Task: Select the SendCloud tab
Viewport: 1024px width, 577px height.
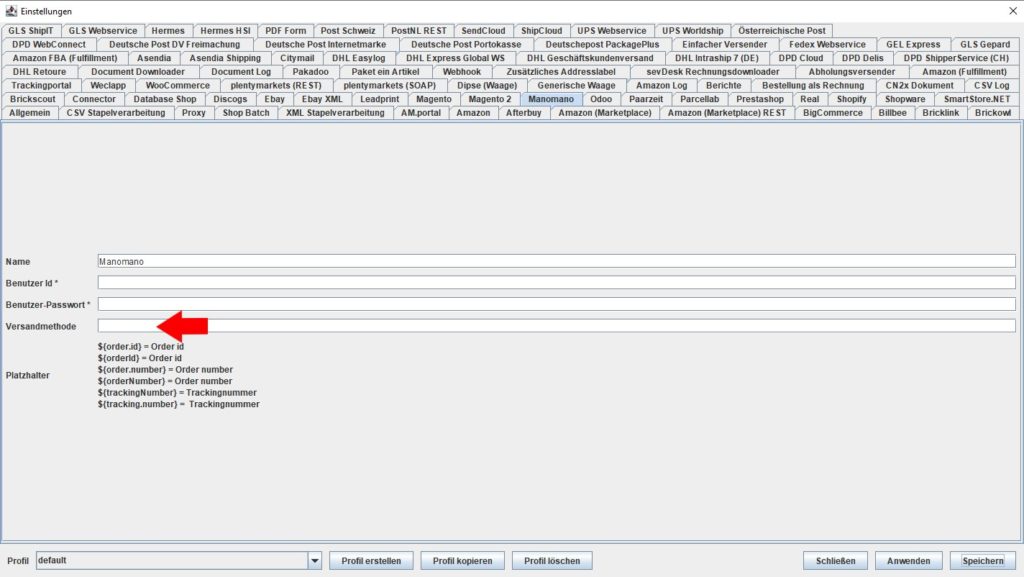Action: 483,31
